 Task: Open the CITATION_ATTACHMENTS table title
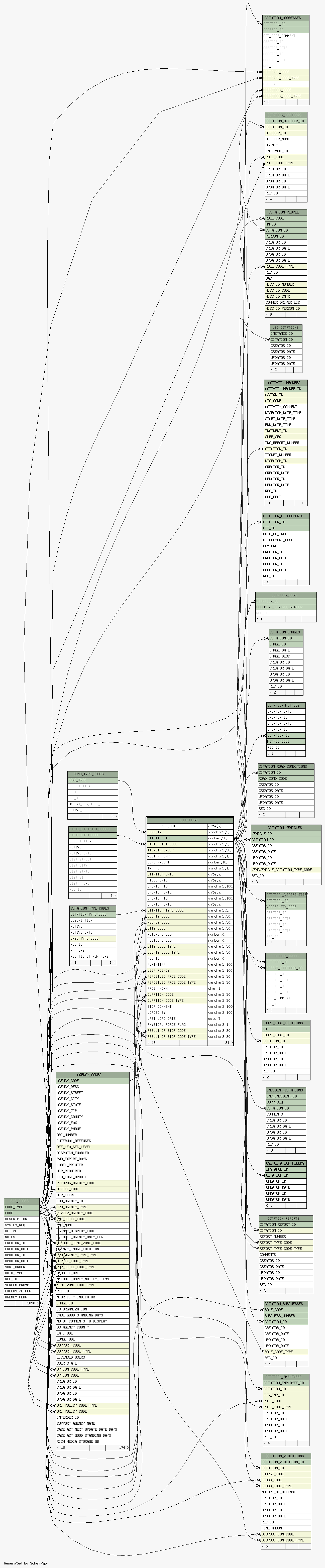tap(285, 516)
